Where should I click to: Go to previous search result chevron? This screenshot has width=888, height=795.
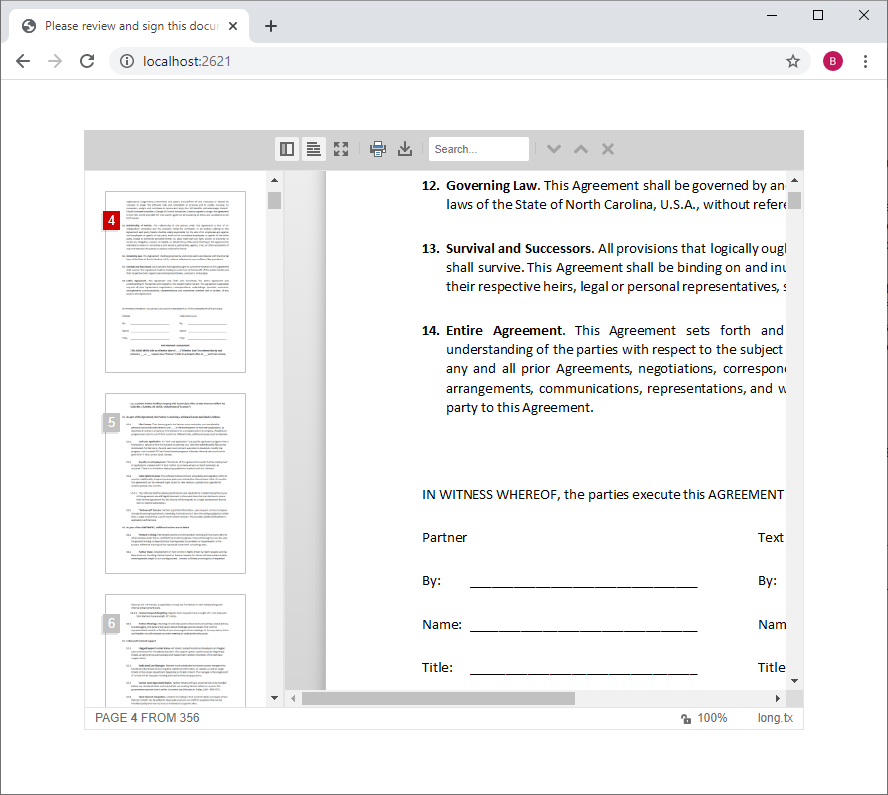581,149
